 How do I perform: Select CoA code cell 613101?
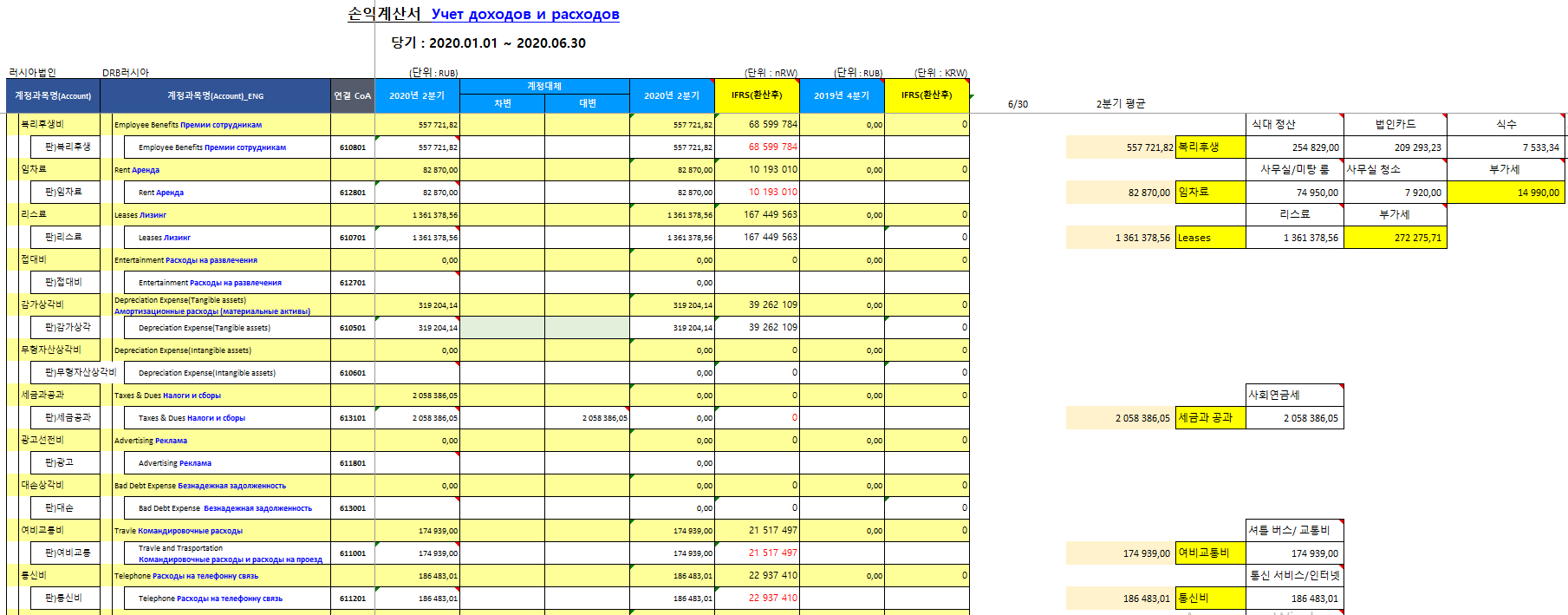point(353,418)
